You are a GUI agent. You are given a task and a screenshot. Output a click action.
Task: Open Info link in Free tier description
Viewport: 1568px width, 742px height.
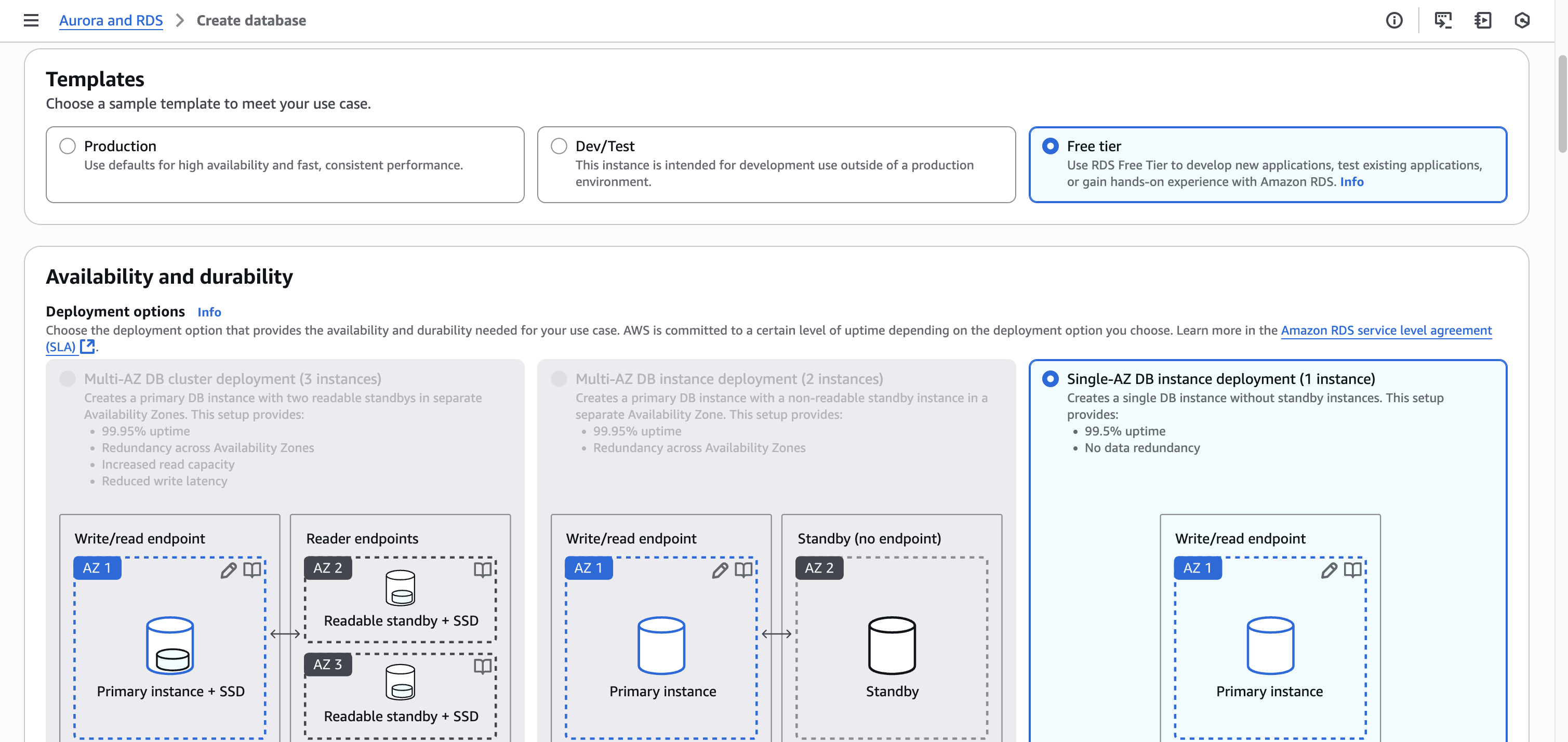coord(1351,181)
